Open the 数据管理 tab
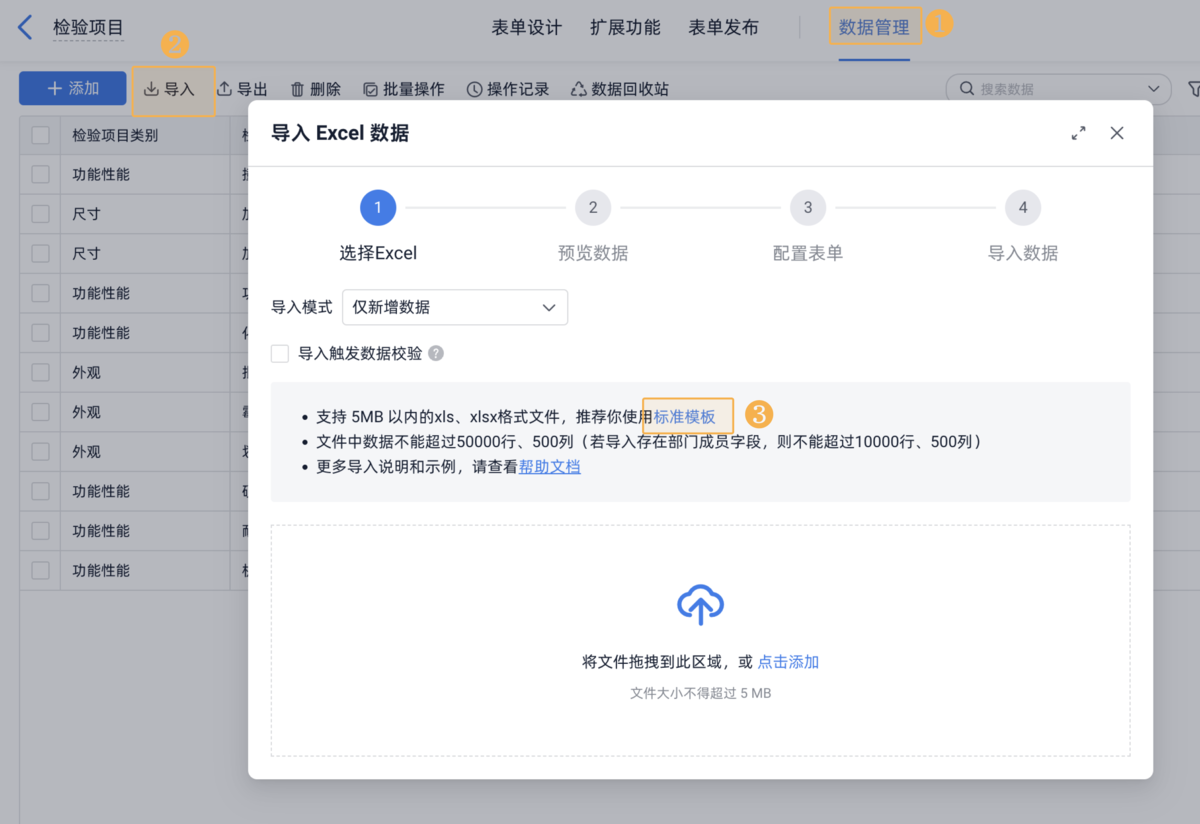This screenshot has width=1200, height=824. [874, 28]
